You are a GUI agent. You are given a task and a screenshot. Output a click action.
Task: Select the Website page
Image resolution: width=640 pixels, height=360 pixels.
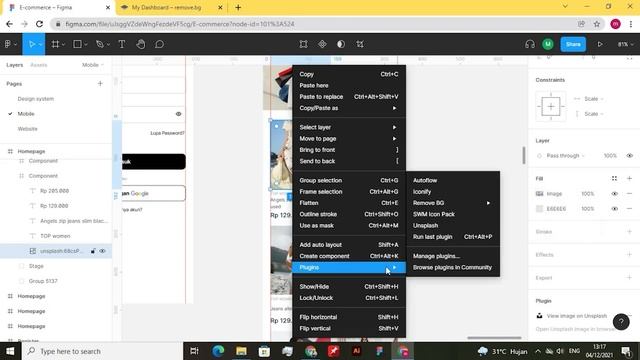[27, 129]
